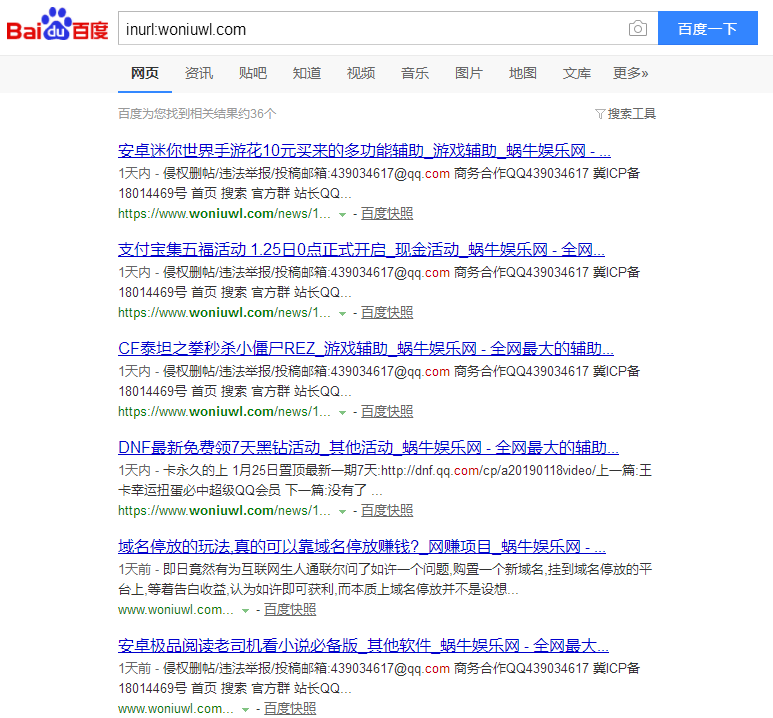Open the 地图 tab
This screenshot has width=773, height=718.
click(x=523, y=73)
